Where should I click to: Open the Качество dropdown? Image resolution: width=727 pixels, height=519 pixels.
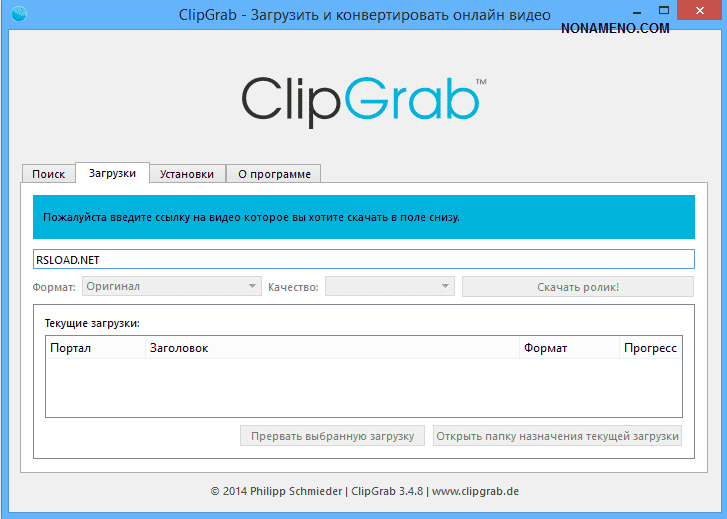(389, 287)
